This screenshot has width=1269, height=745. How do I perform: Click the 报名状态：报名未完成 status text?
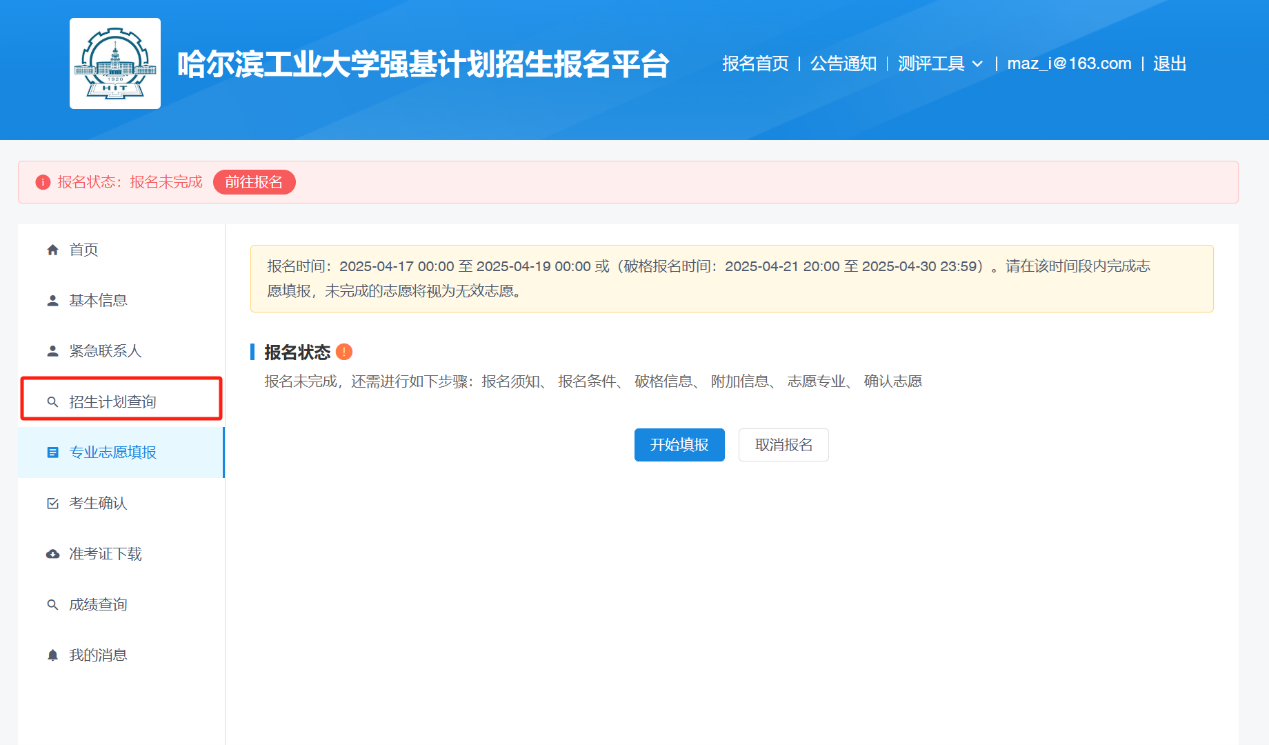pyautogui.click(x=130, y=182)
